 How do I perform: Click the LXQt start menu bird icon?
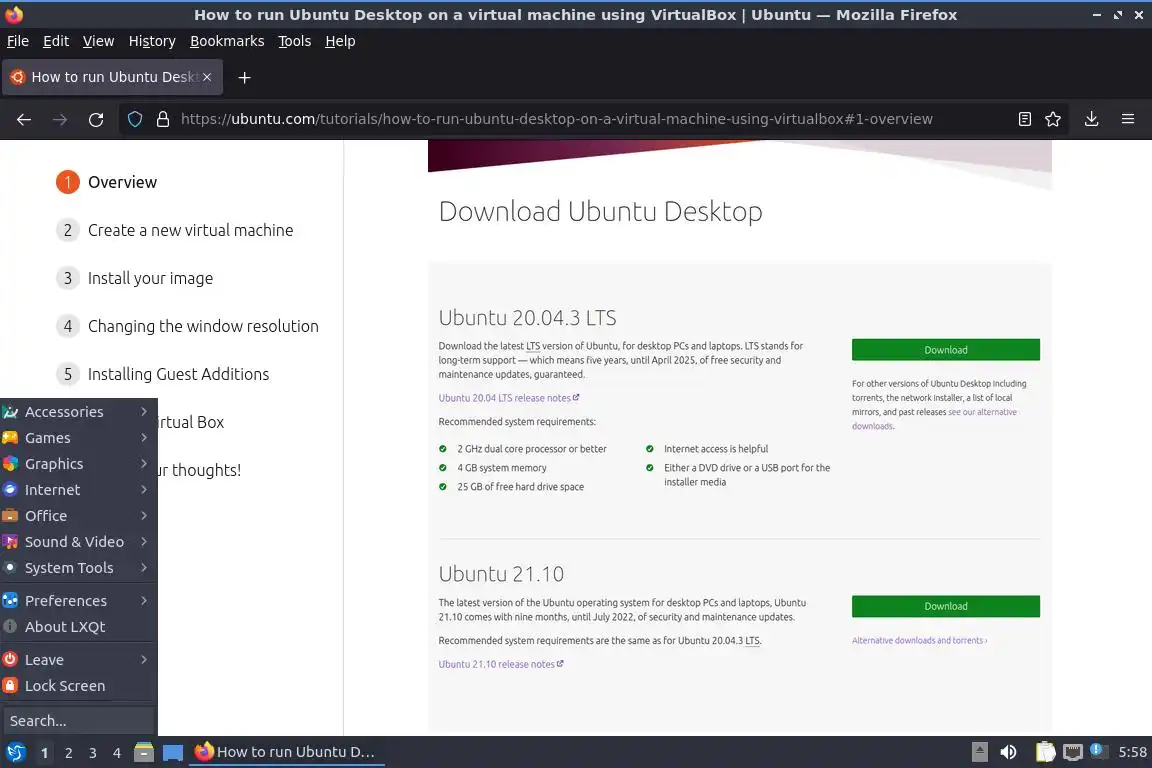15,752
